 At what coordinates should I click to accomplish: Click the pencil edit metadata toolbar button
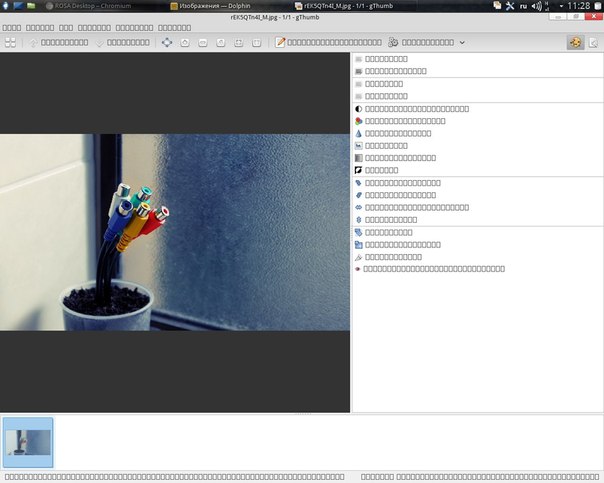328,42
